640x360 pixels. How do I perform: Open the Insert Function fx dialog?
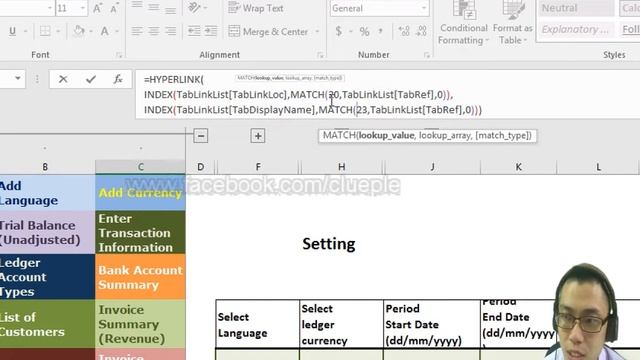coord(118,79)
